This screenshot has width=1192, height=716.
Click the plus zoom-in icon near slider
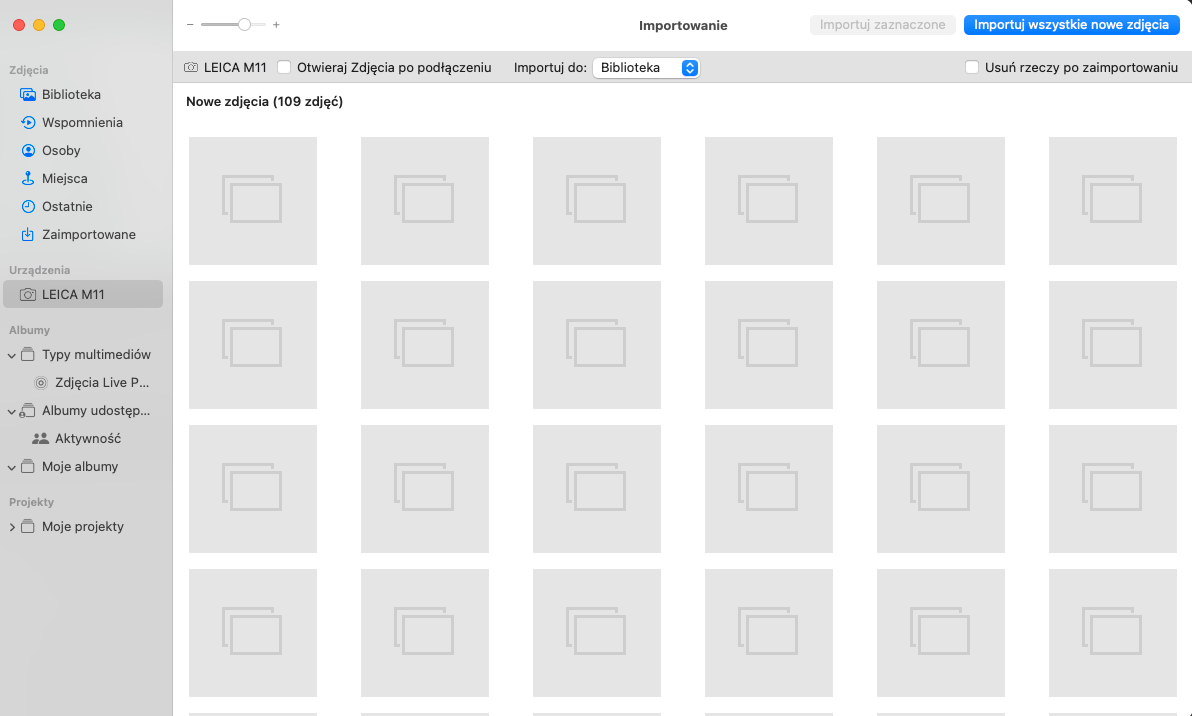coord(276,25)
